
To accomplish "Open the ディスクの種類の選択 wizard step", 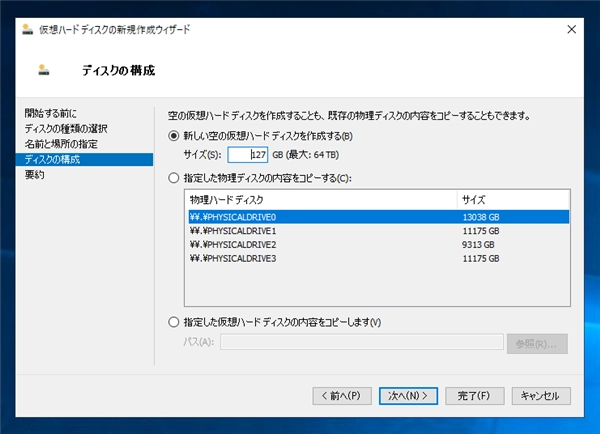I will pos(66,129).
